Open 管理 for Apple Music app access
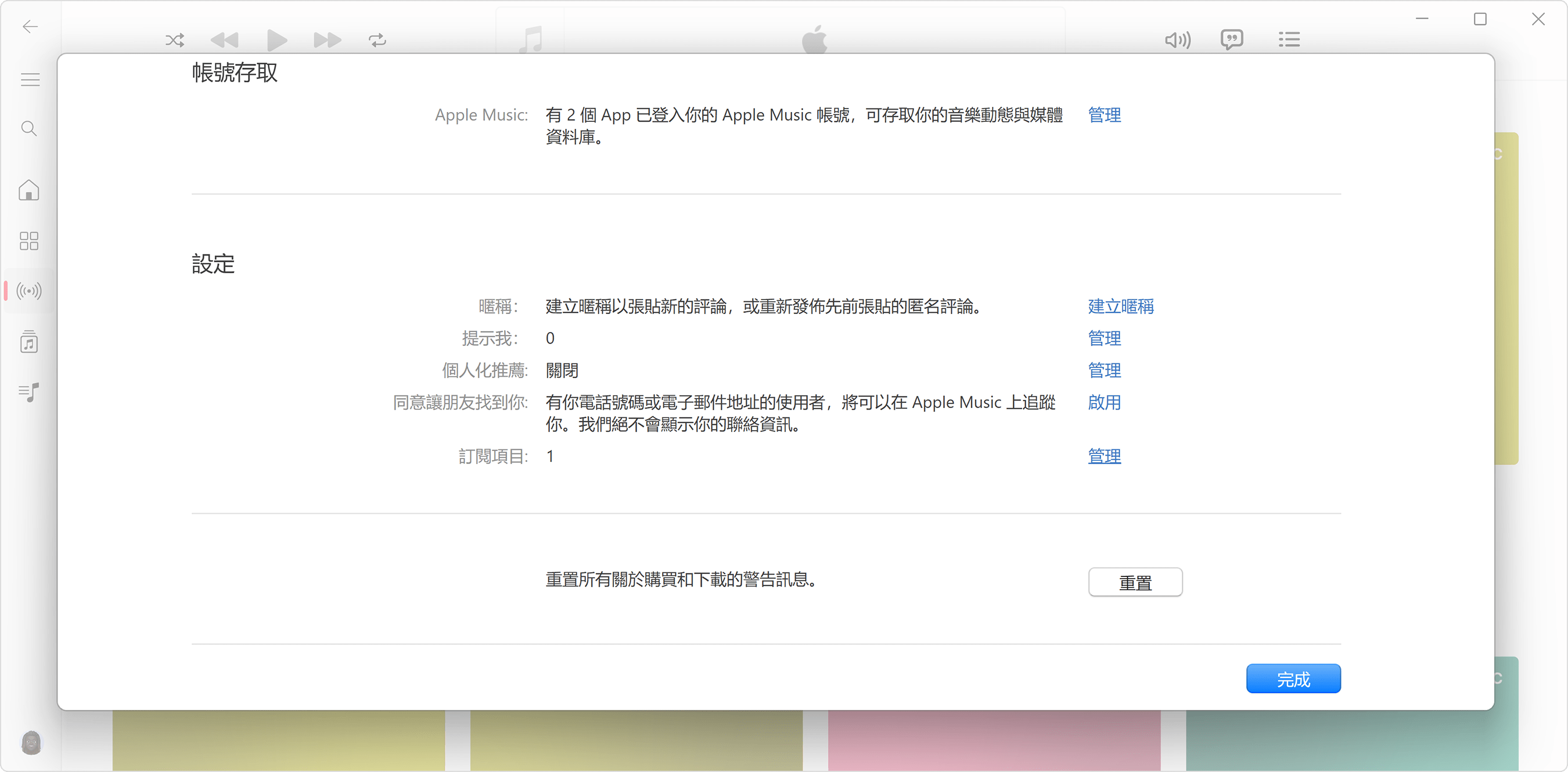Viewport: 1568px width, 772px height. (x=1104, y=115)
